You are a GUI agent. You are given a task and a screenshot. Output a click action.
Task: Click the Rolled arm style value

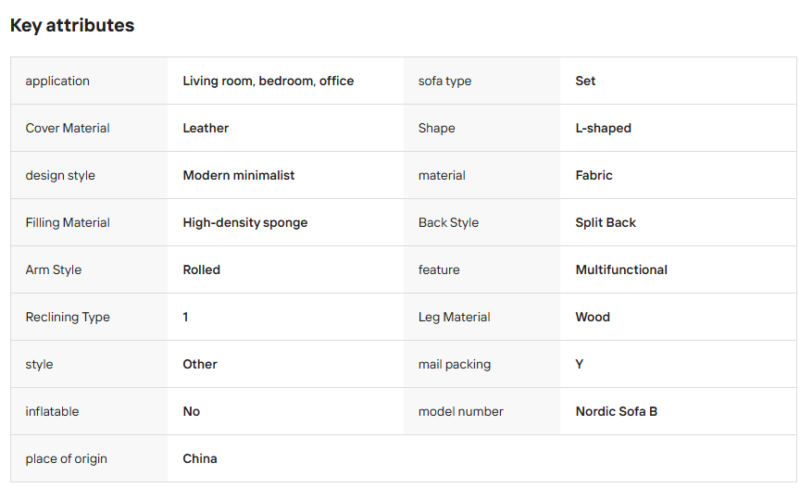[x=202, y=270]
